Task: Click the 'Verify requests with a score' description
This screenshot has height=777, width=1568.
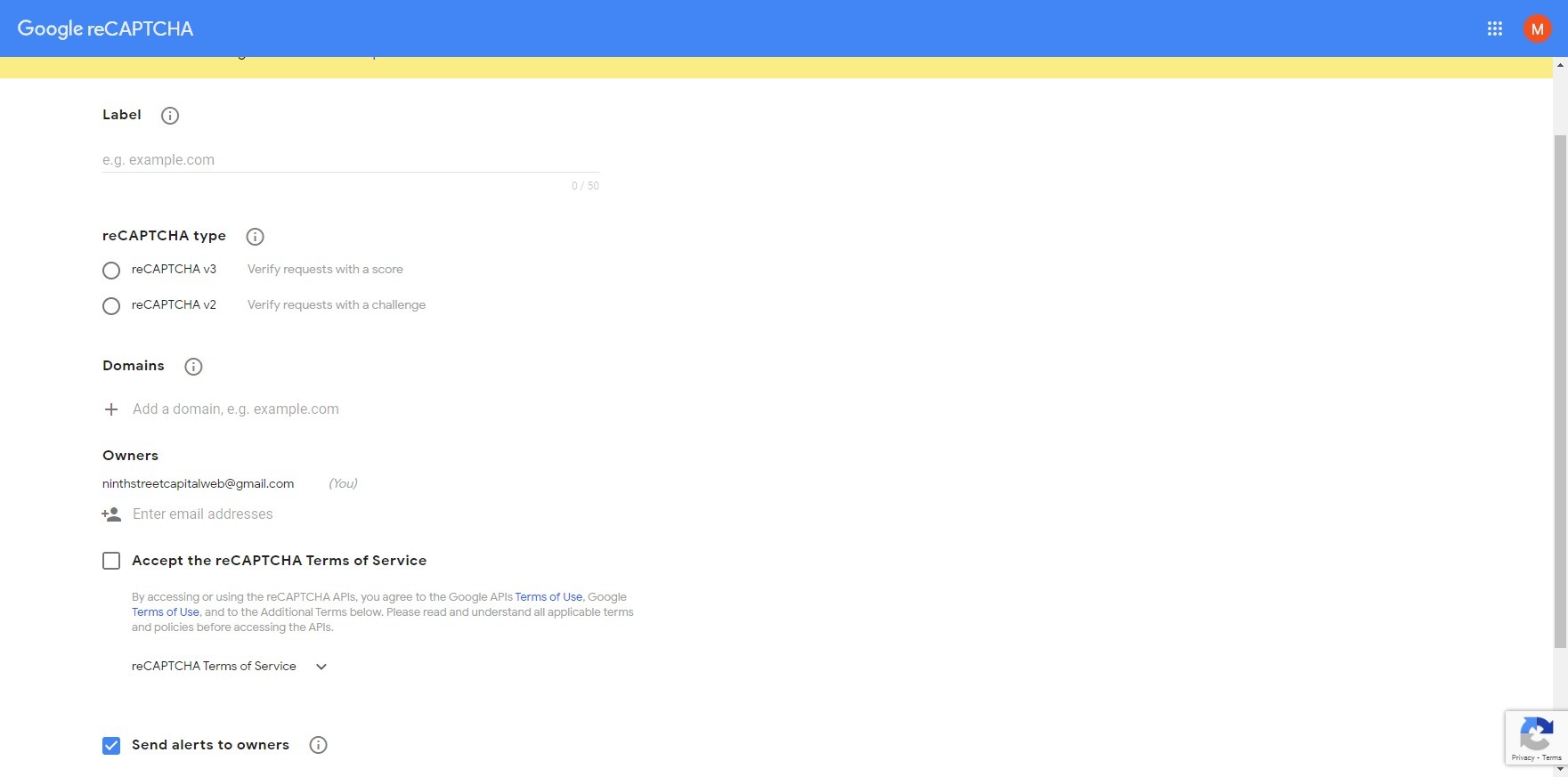Action: (325, 269)
